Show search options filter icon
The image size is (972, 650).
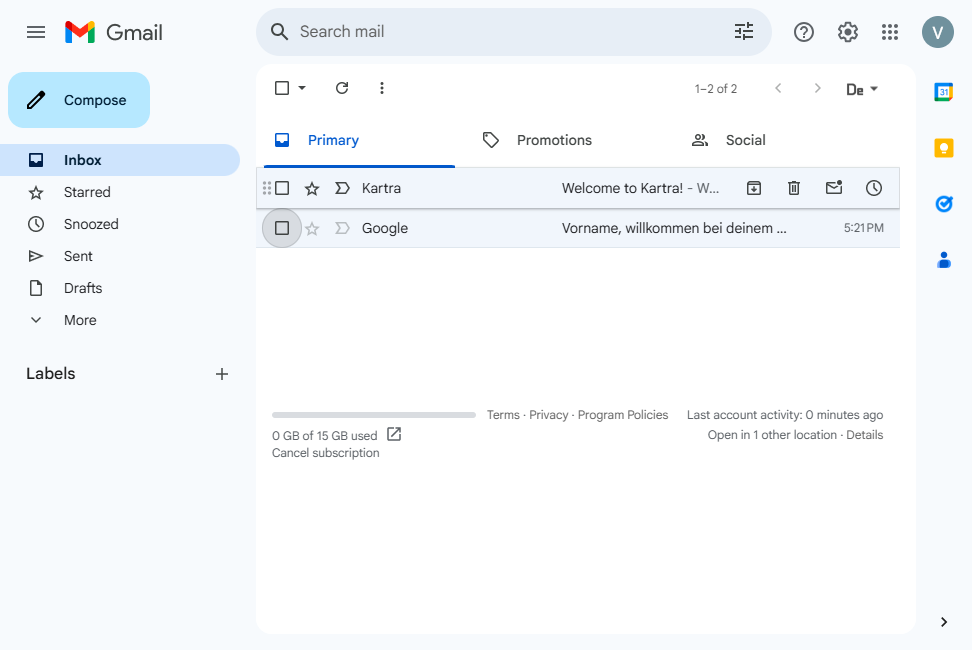744,32
